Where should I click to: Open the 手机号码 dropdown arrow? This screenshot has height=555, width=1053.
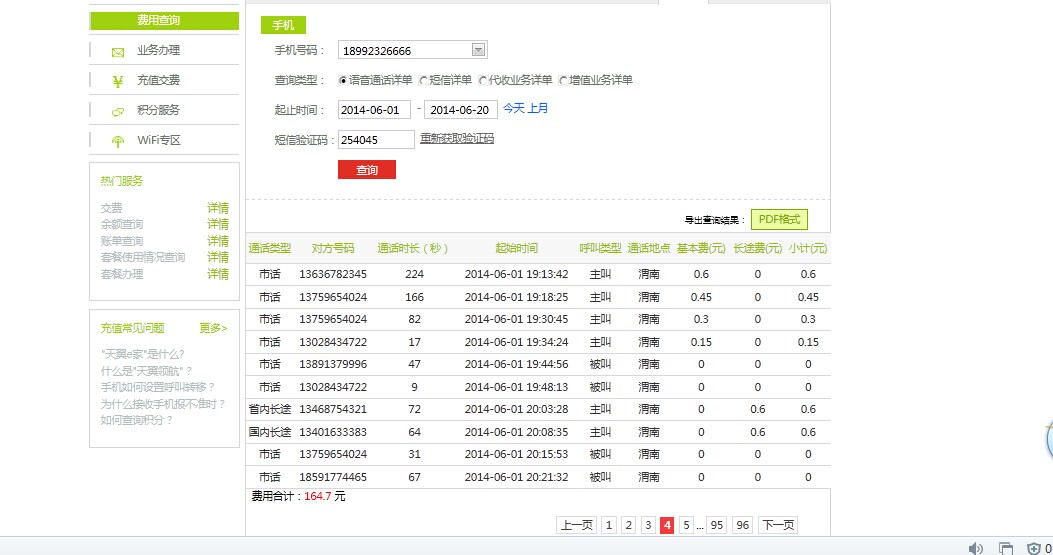(478, 50)
